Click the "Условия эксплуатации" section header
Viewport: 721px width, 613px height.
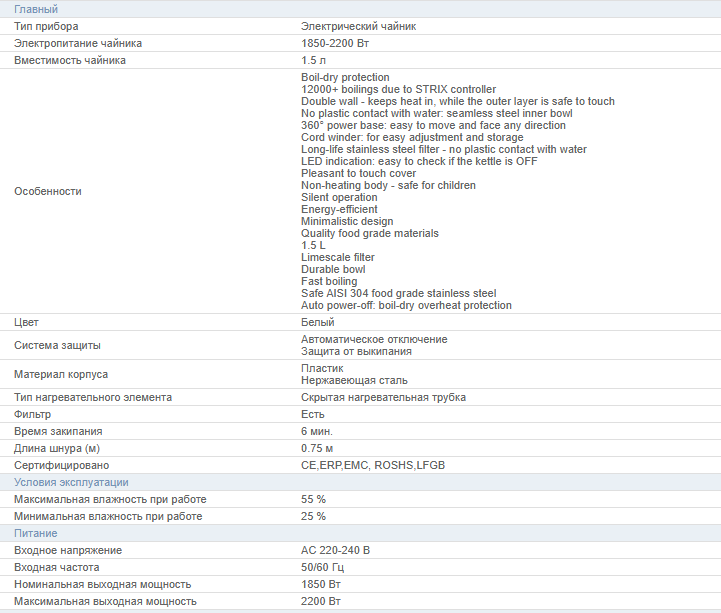71,482
